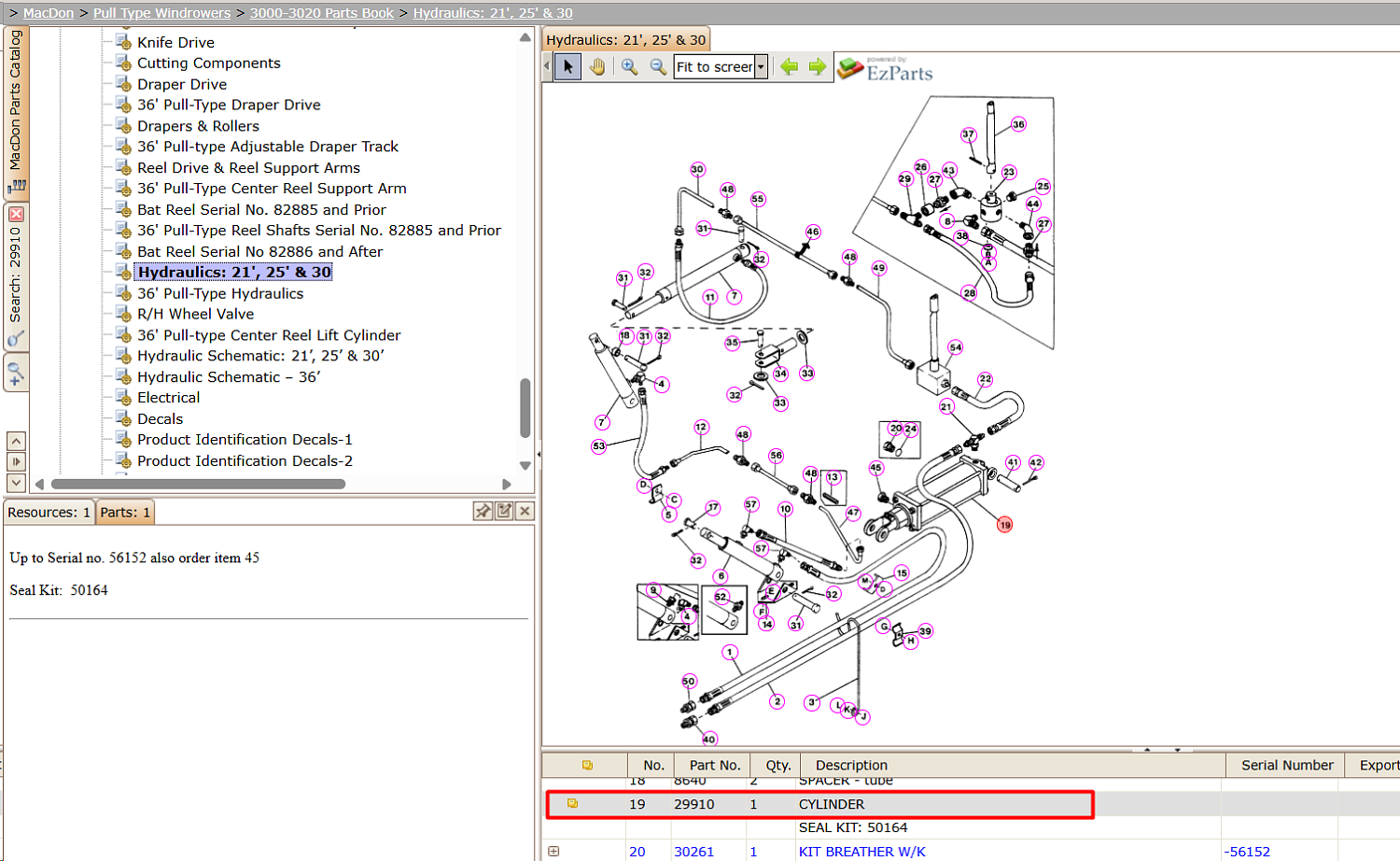Click the tree scroll-right arrow

pos(507,484)
